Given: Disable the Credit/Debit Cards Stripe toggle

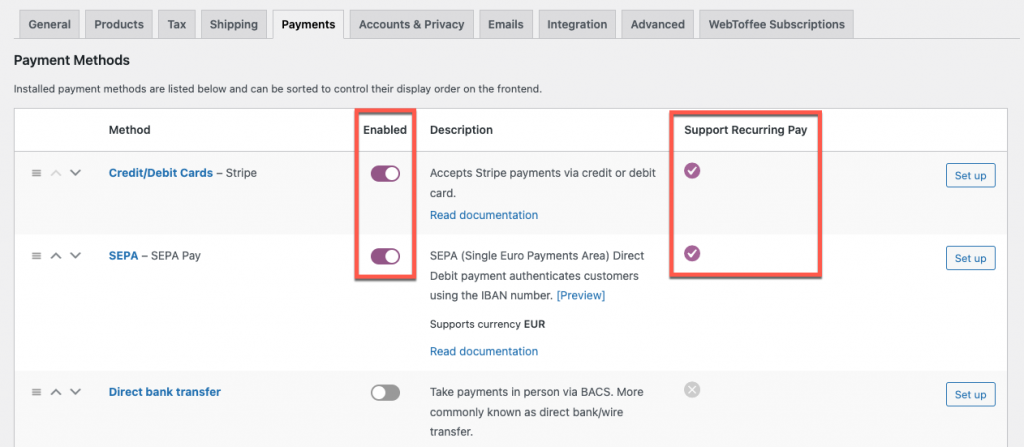Looking at the screenshot, I should pyautogui.click(x=385, y=174).
